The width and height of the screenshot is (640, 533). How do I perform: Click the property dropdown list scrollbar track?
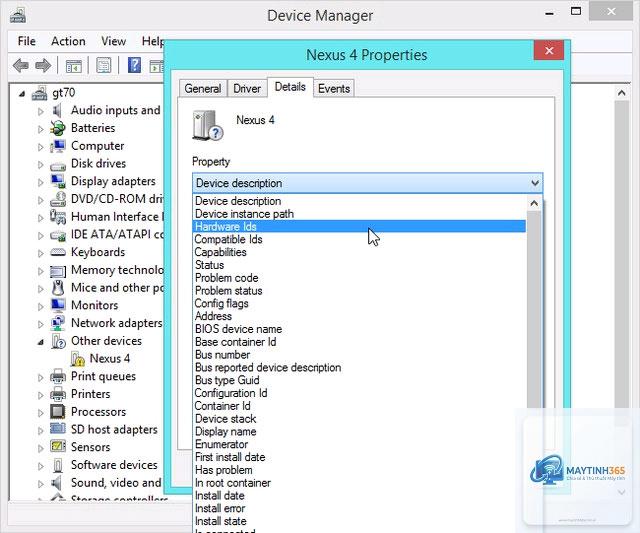534,310
